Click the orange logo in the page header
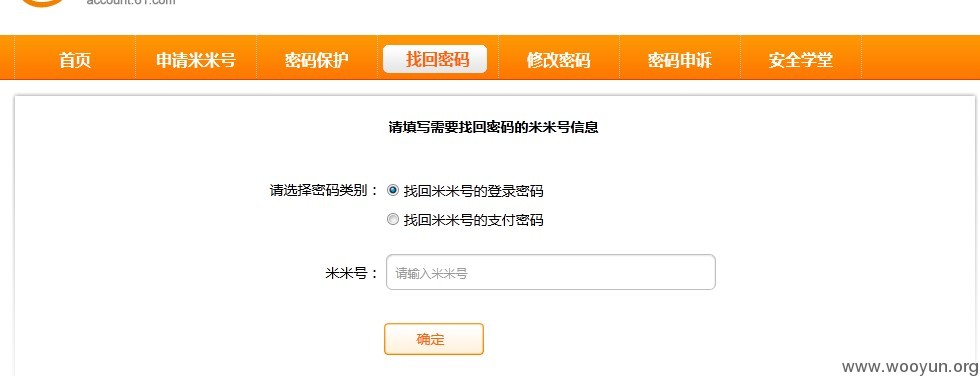The width and height of the screenshot is (980, 376). [x=42, y=3]
